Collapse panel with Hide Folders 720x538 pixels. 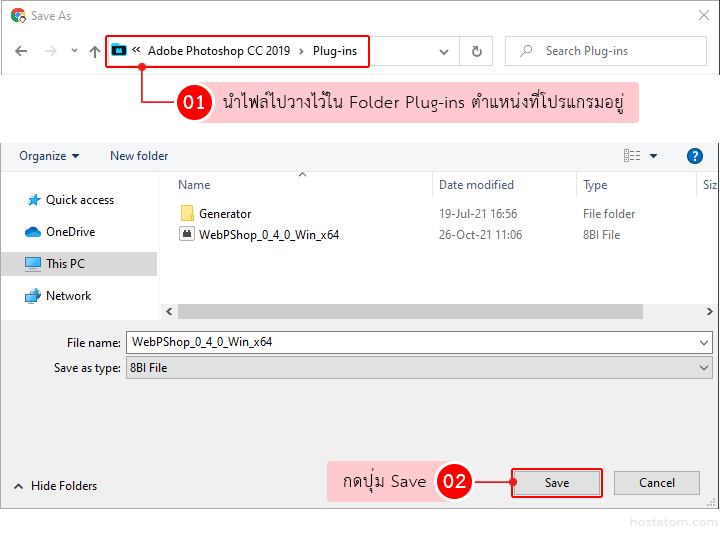tap(55, 486)
